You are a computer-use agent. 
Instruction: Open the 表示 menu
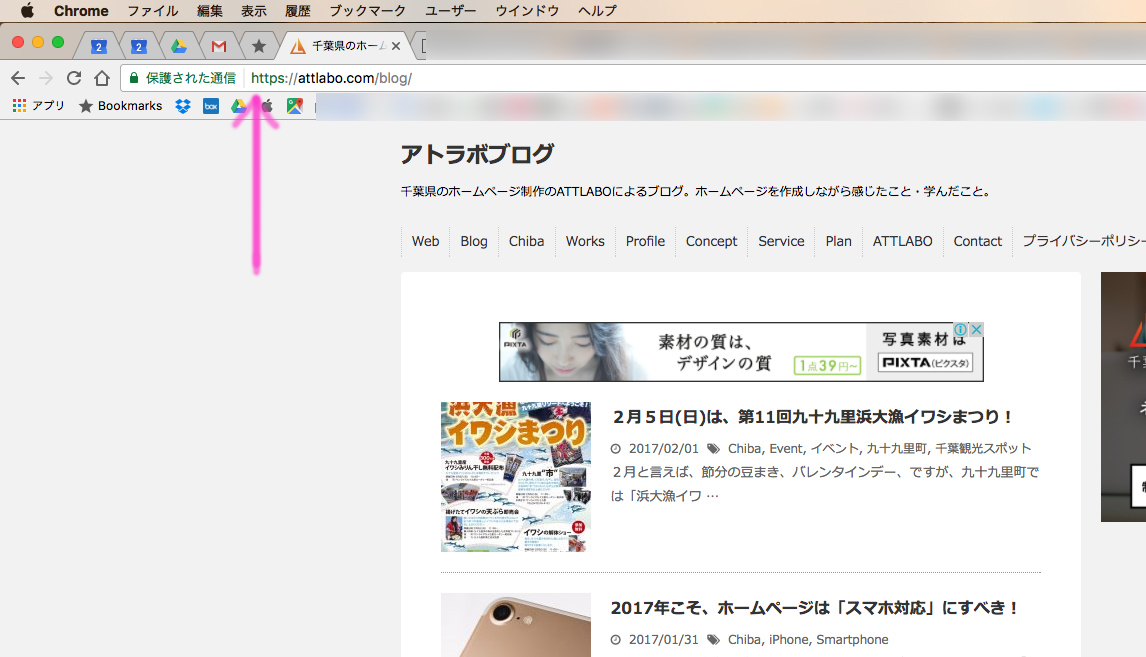254,11
